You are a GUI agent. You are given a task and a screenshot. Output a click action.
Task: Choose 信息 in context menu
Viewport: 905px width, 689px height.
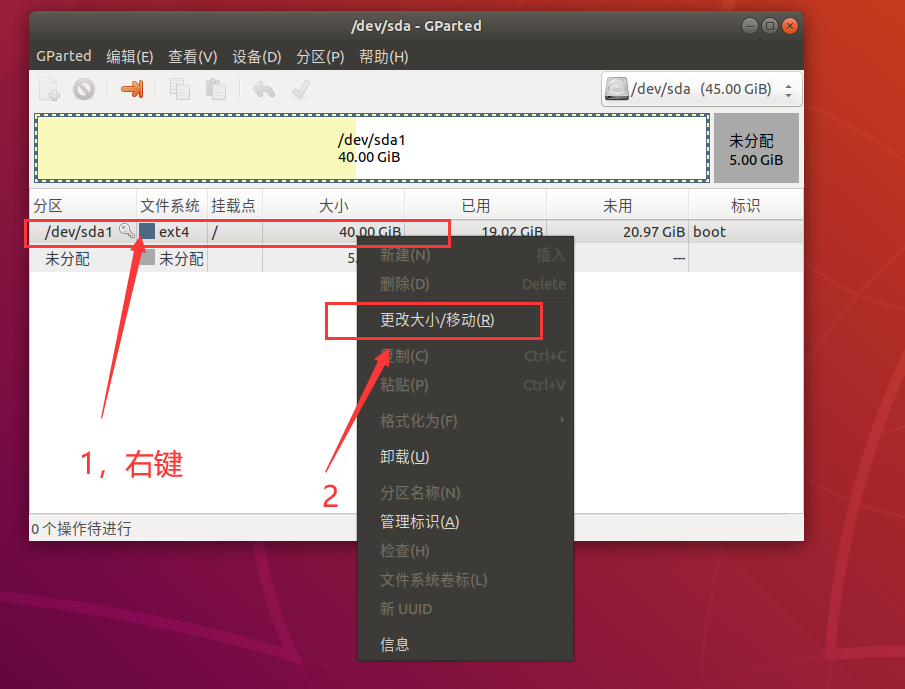pos(466,644)
